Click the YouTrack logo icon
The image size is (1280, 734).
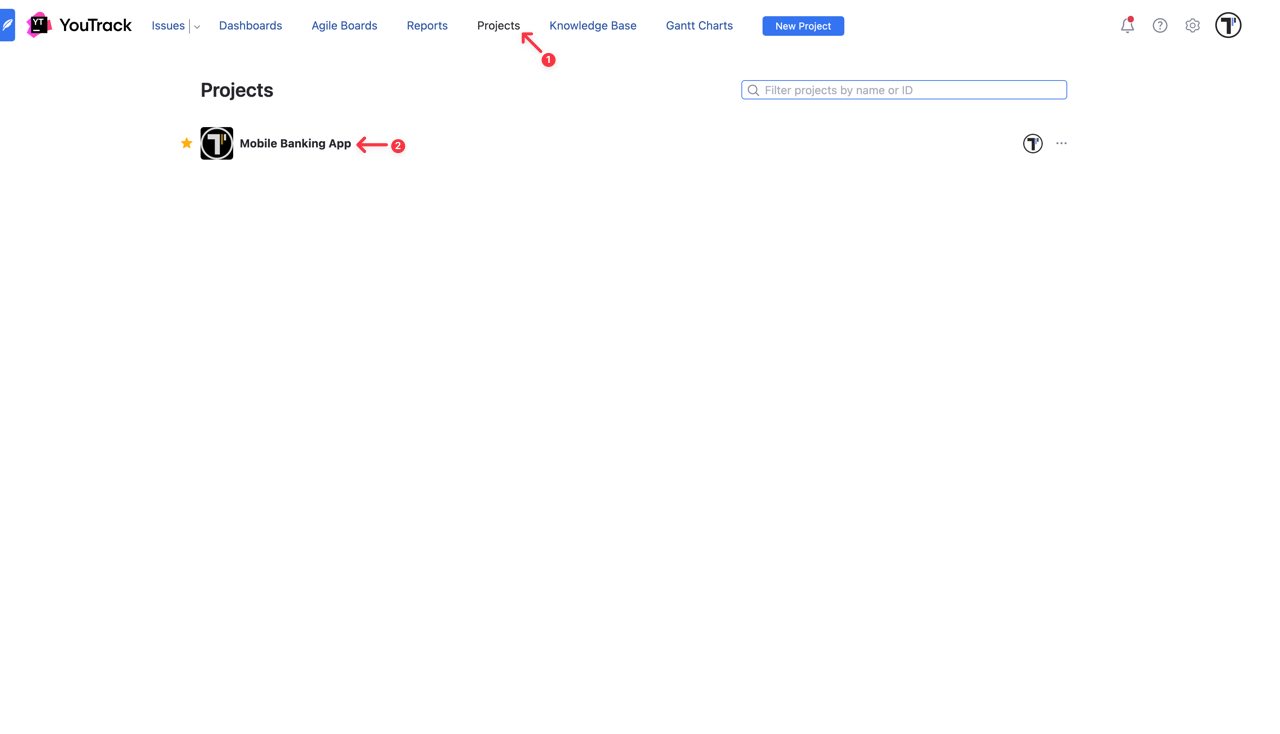[39, 25]
